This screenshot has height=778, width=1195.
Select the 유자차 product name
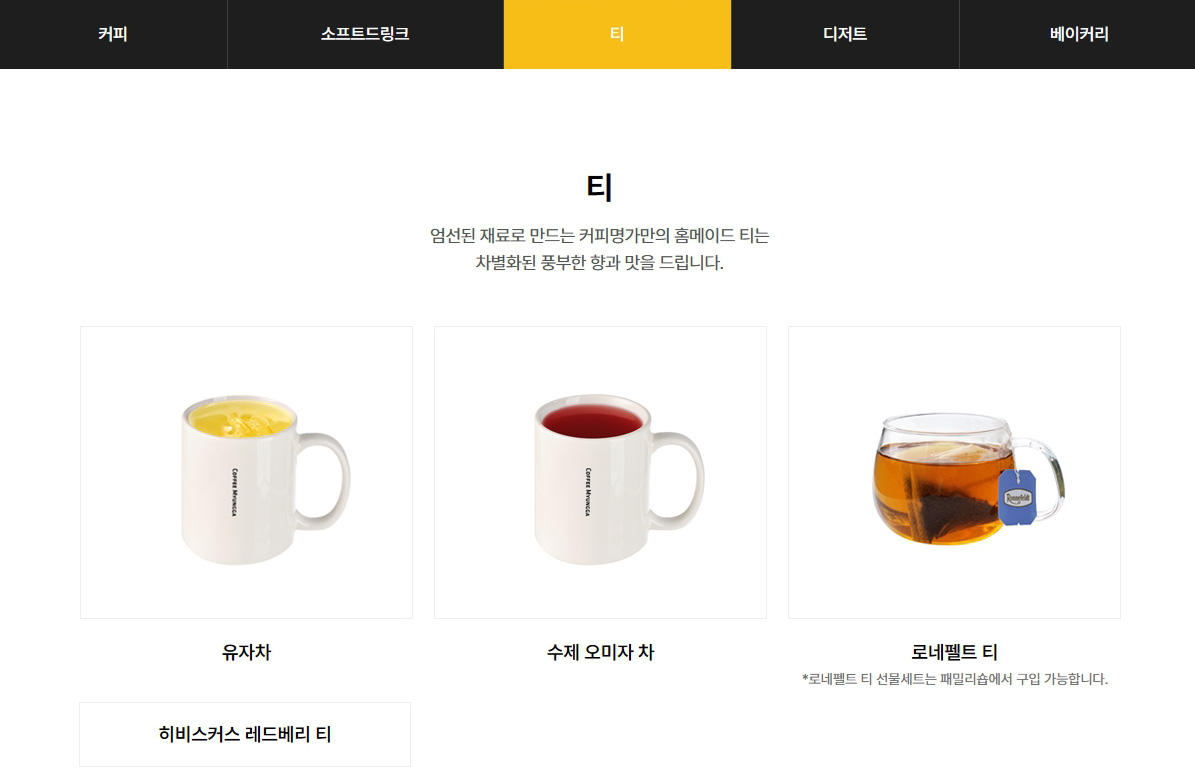pyautogui.click(x=246, y=652)
